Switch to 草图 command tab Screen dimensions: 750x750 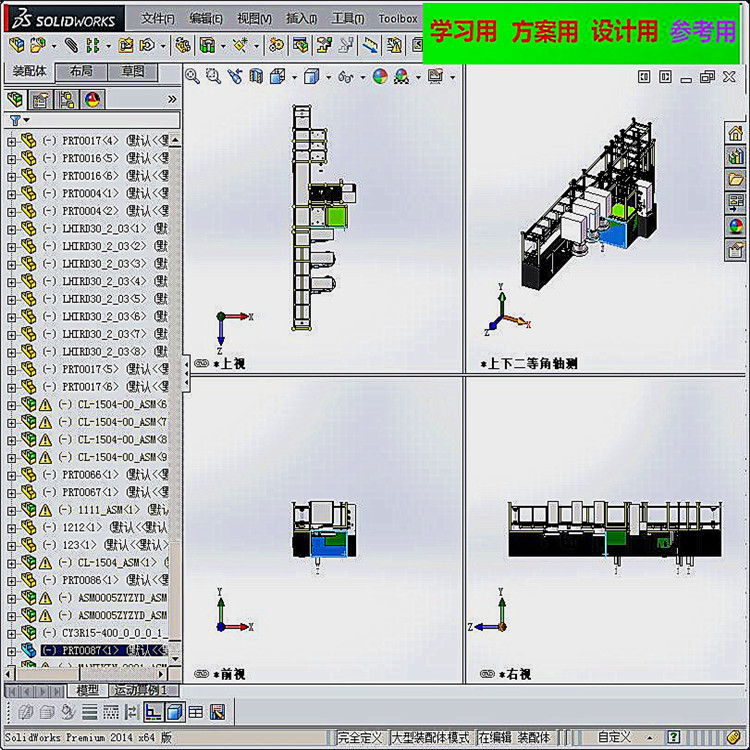132,72
